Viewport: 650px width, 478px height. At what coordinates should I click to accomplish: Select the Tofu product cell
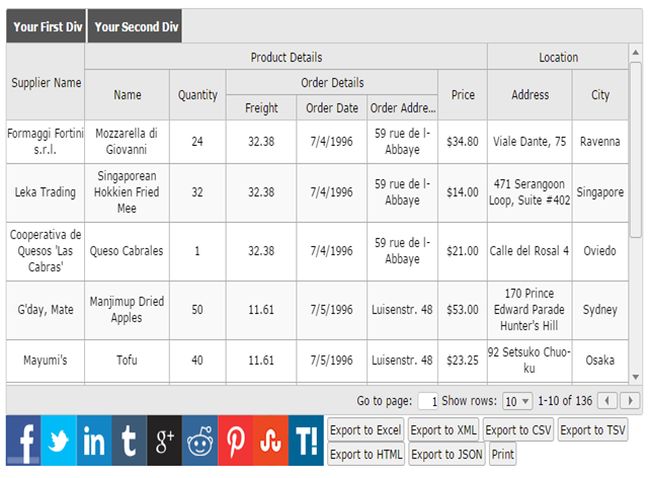[127, 361]
